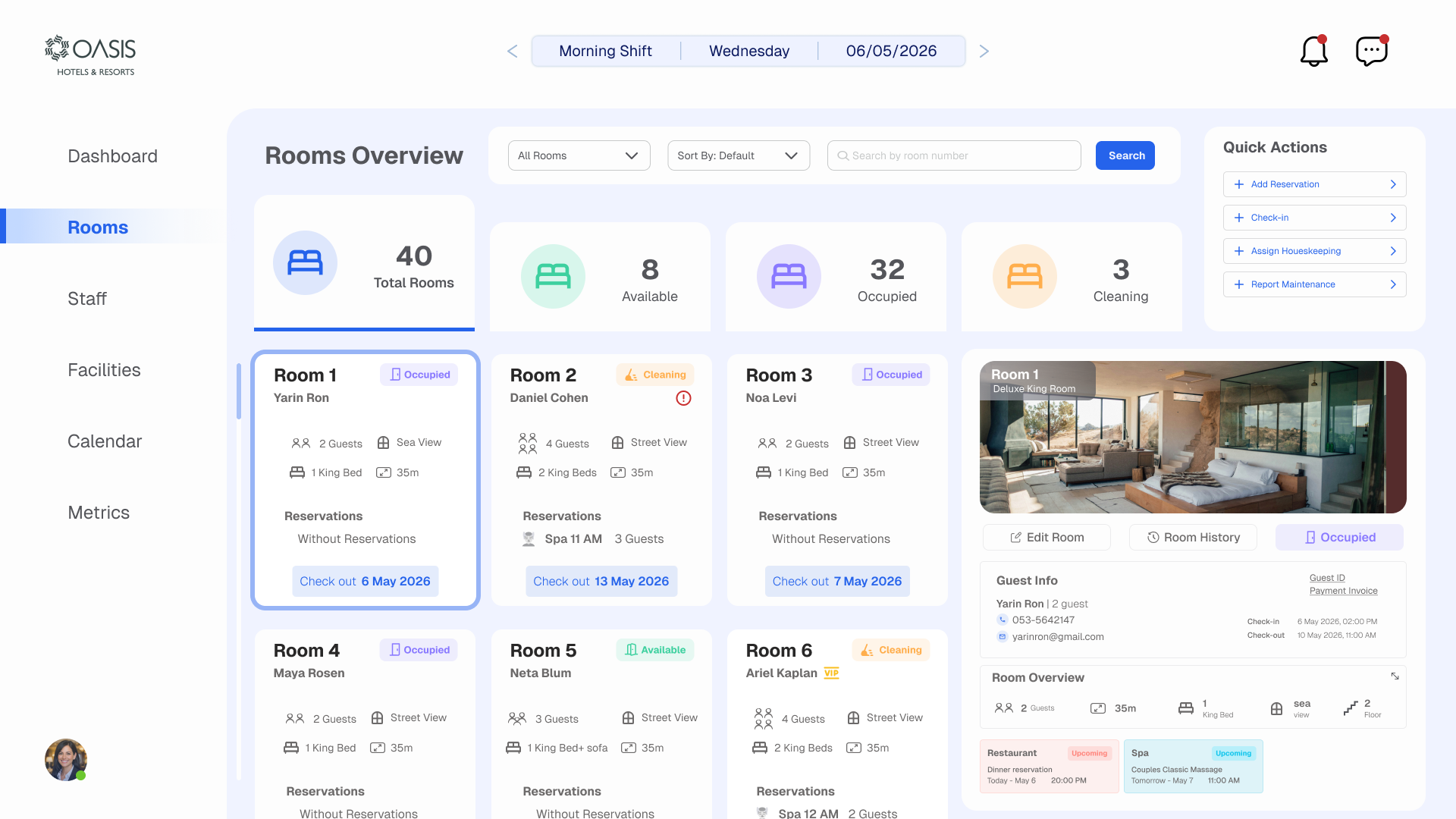Click the red alert icon on Room 2
Screen dimensions: 1456x819
[683, 398]
